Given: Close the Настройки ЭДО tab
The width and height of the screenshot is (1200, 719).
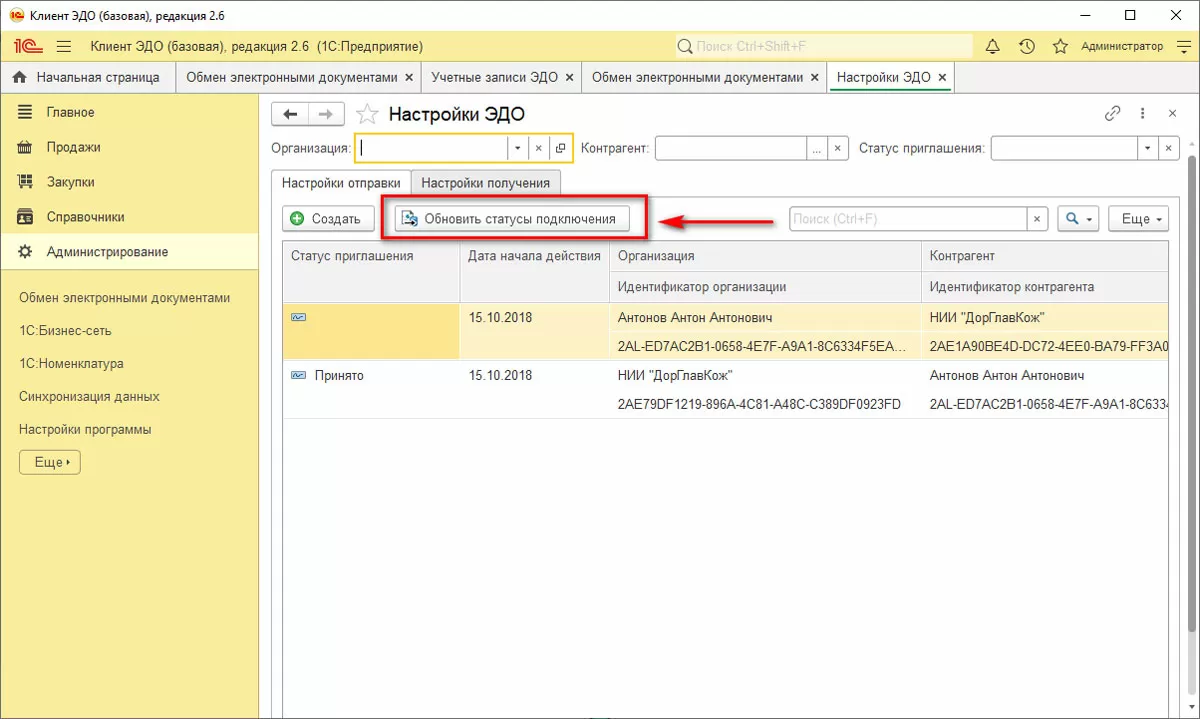Looking at the screenshot, I should 942,77.
